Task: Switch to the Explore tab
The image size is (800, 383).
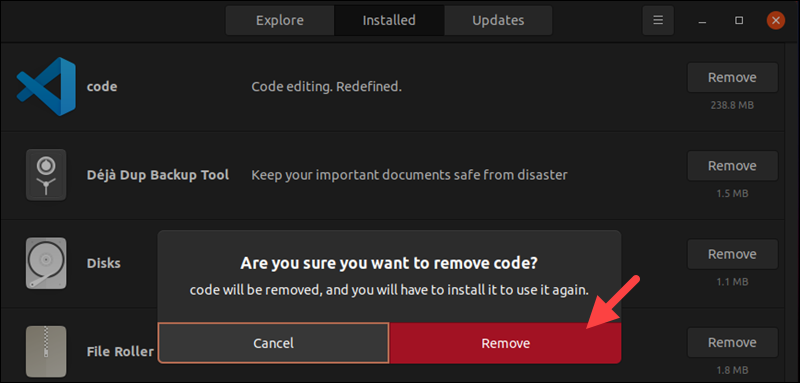Action: [x=280, y=20]
